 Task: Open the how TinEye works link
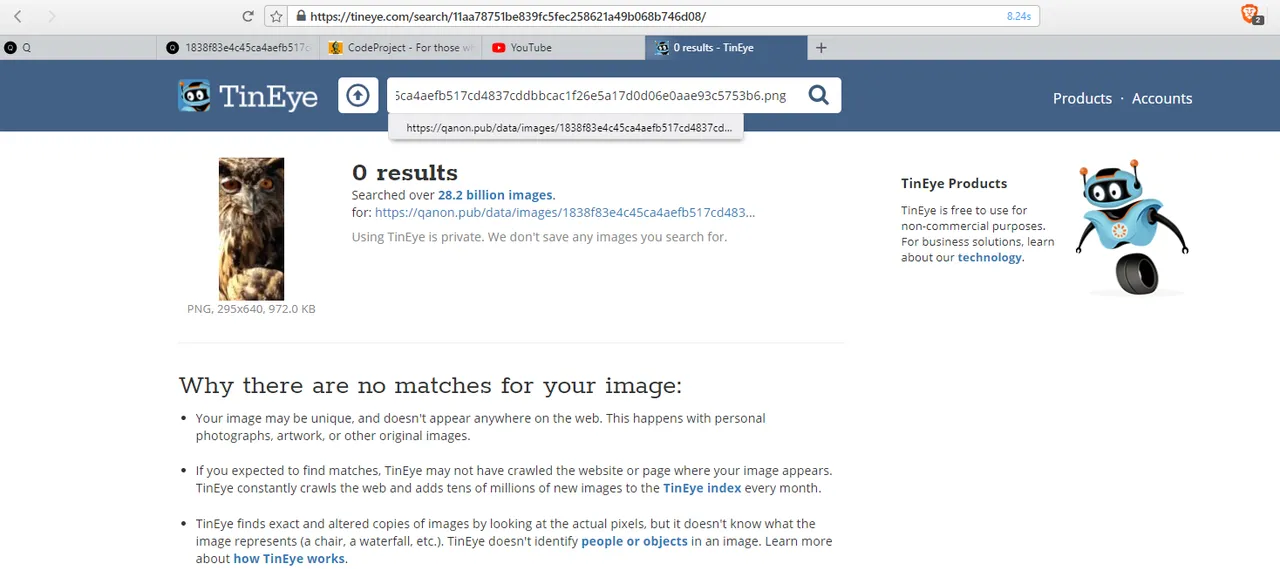(289, 559)
